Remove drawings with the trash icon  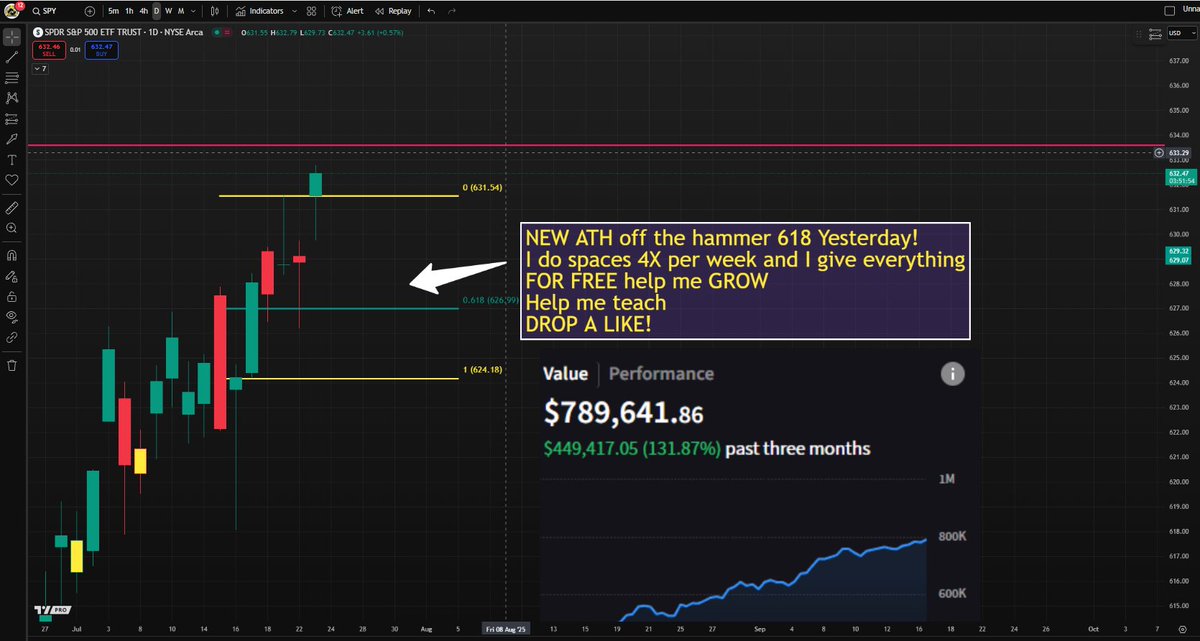pyautogui.click(x=12, y=366)
